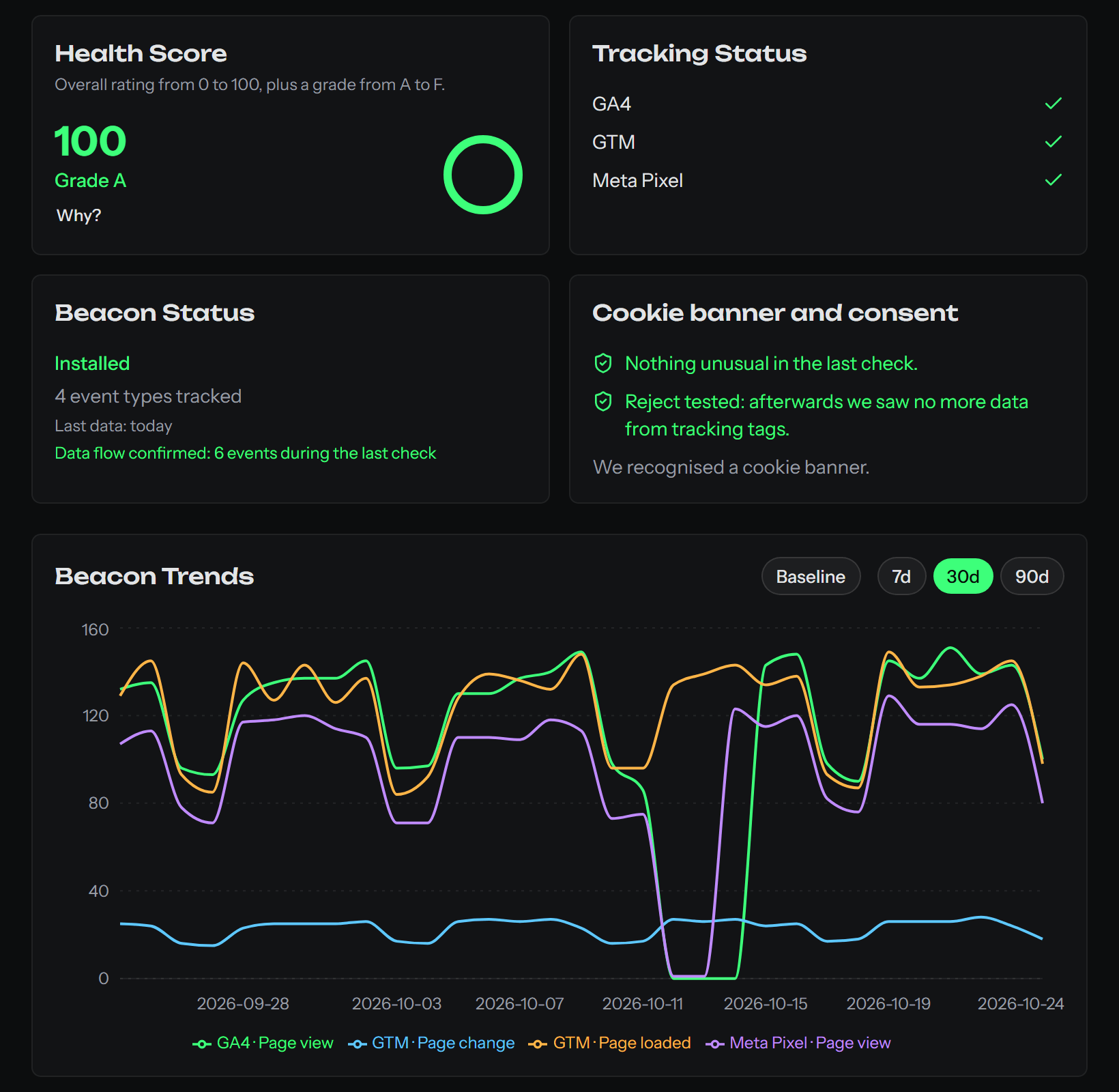Image resolution: width=1119 pixels, height=1092 pixels.
Task: Click the 'Grade A' label
Action: click(x=90, y=181)
